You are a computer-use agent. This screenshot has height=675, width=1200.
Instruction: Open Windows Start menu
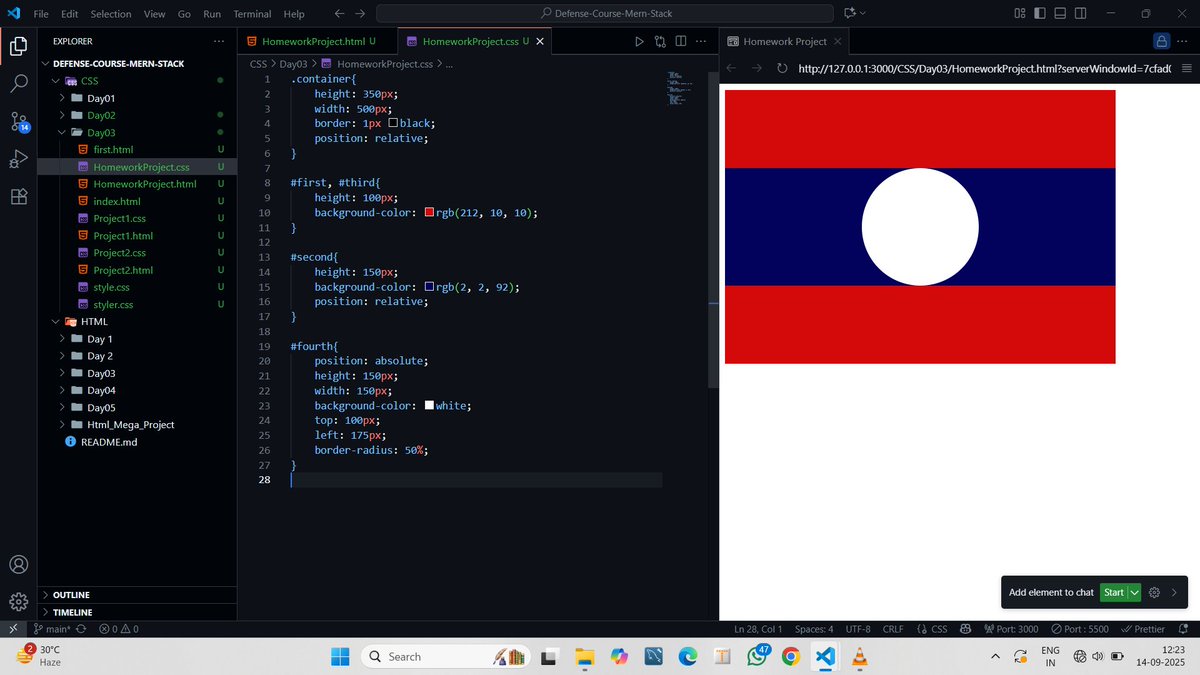pos(339,657)
